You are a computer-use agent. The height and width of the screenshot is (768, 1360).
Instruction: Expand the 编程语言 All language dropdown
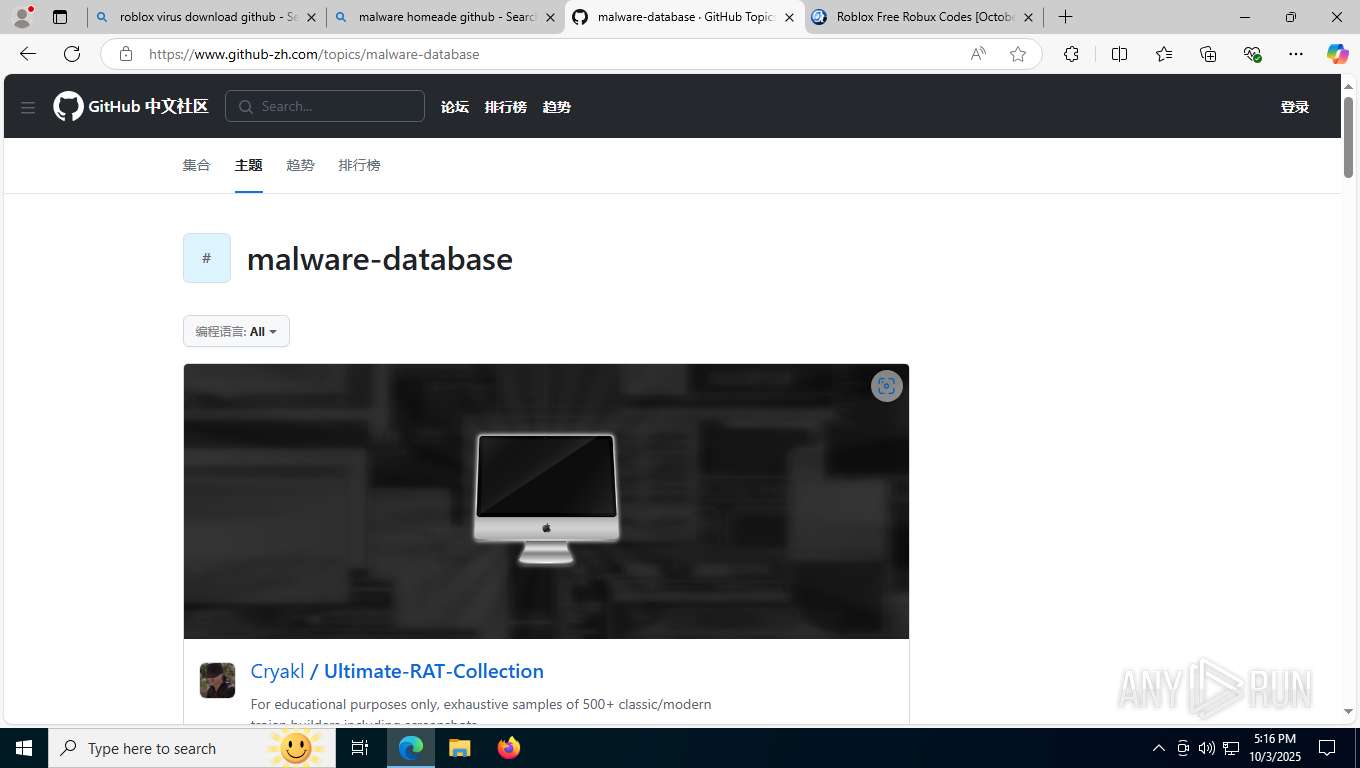(236, 331)
